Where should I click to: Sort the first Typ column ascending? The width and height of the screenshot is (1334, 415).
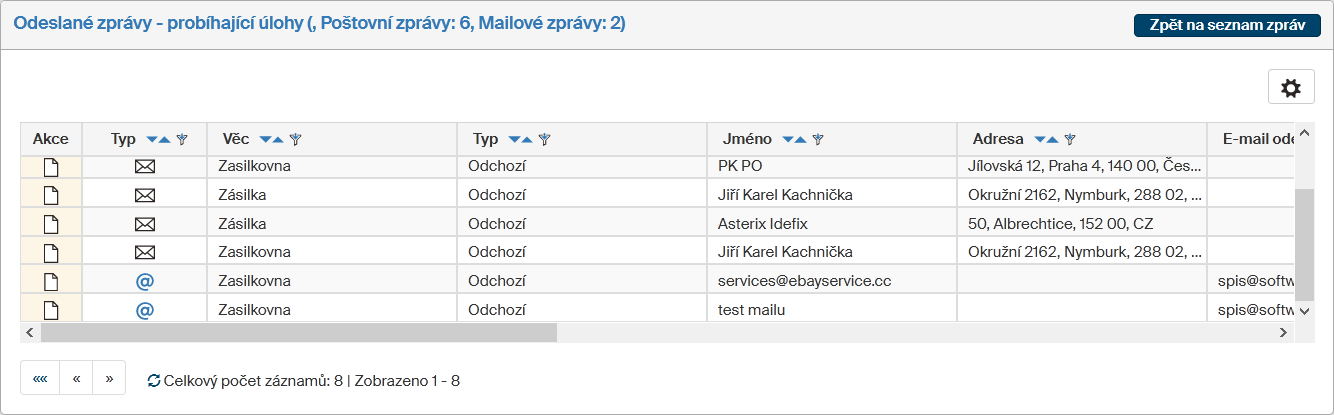165,140
